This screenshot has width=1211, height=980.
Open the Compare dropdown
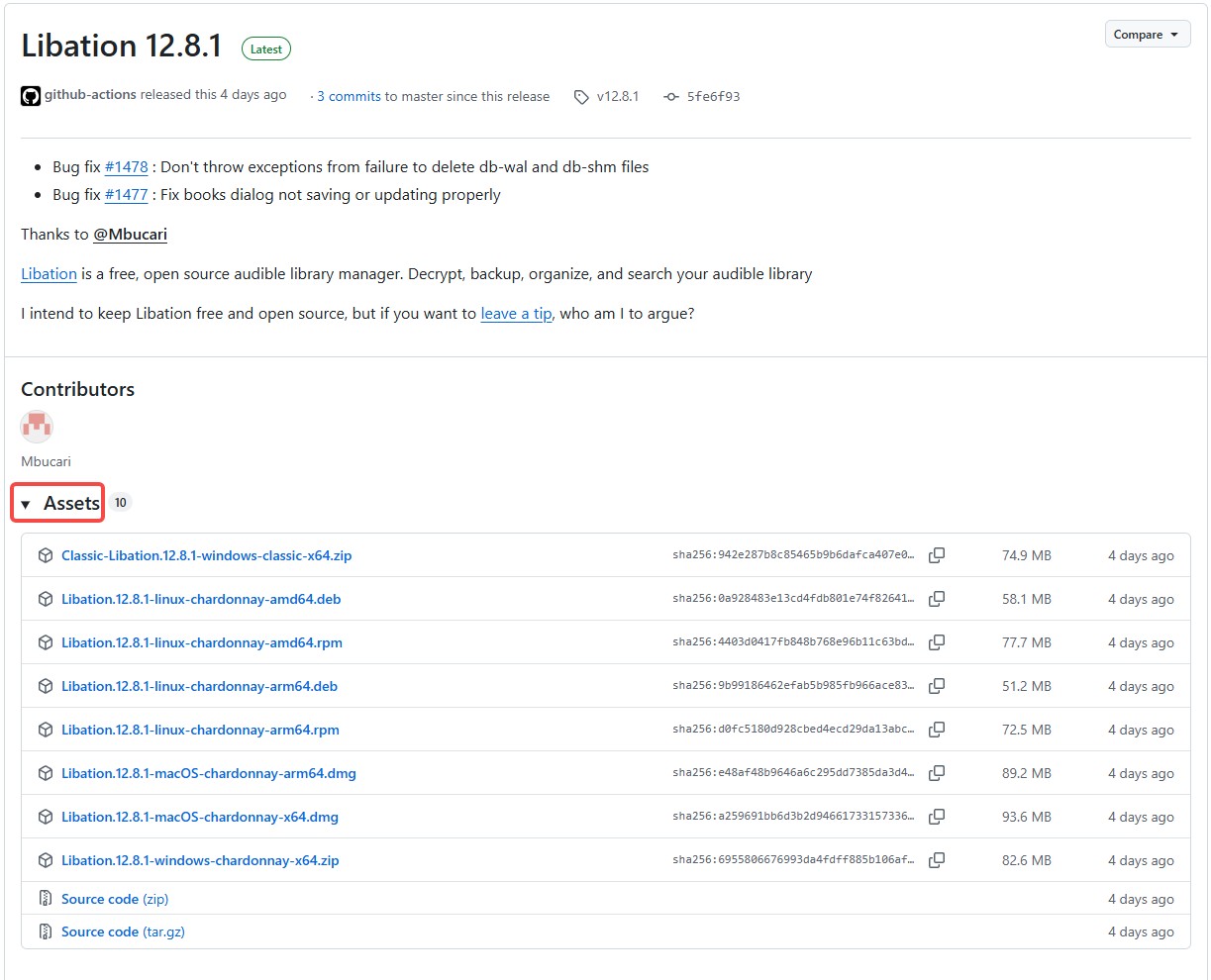pyautogui.click(x=1147, y=35)
